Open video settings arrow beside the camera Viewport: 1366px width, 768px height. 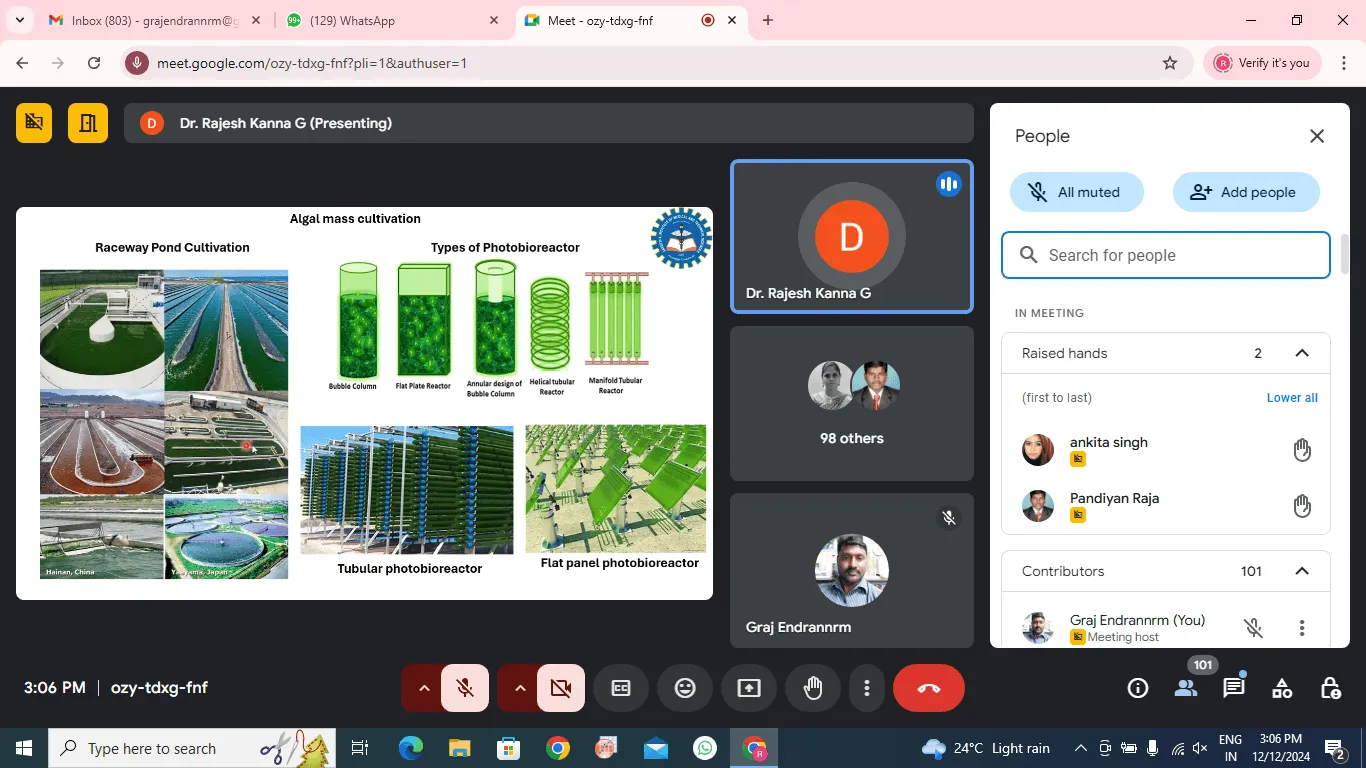[x=519, y=688]
